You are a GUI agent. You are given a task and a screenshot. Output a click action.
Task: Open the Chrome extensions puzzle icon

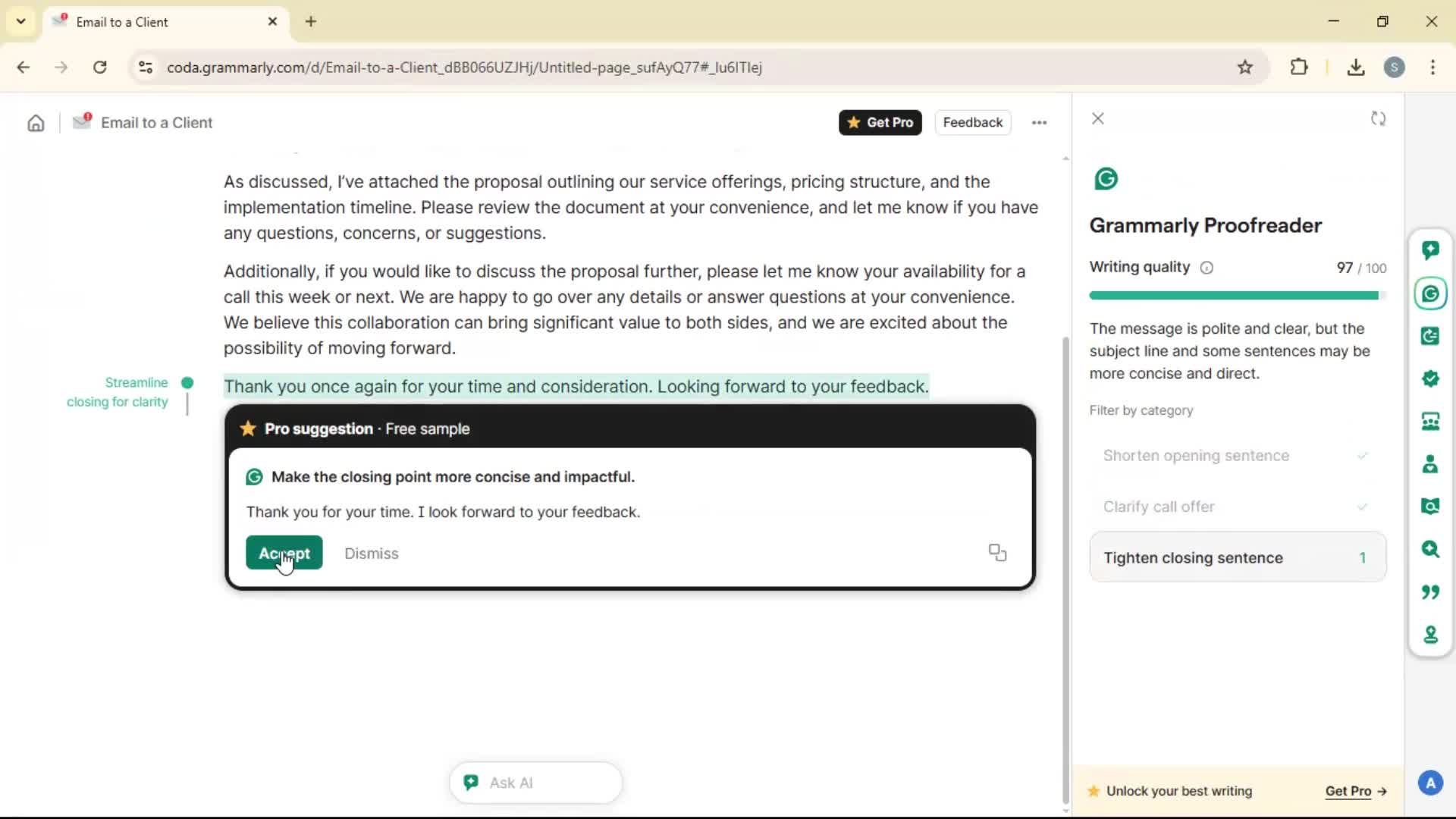1299,67
